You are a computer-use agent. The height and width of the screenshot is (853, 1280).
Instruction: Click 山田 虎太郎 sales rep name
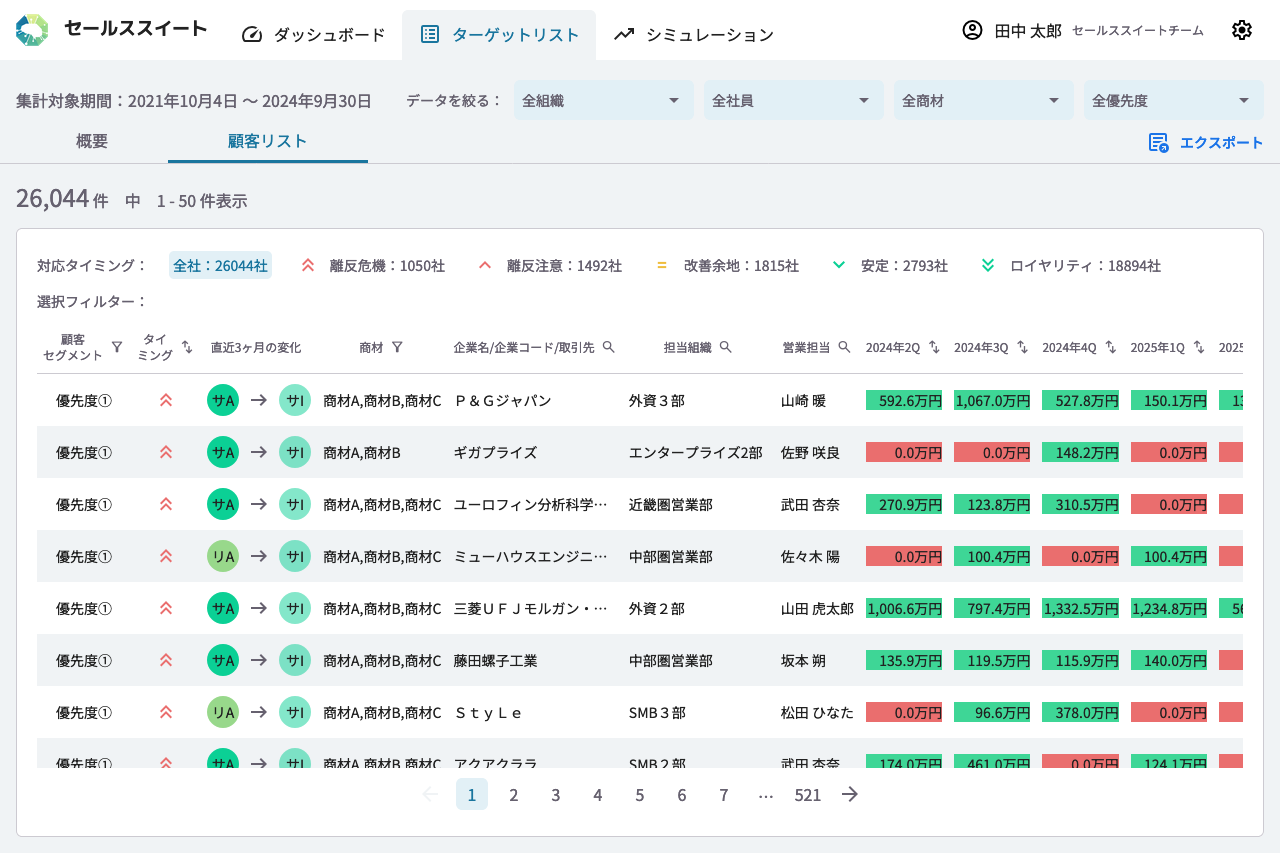click(817, 609)
